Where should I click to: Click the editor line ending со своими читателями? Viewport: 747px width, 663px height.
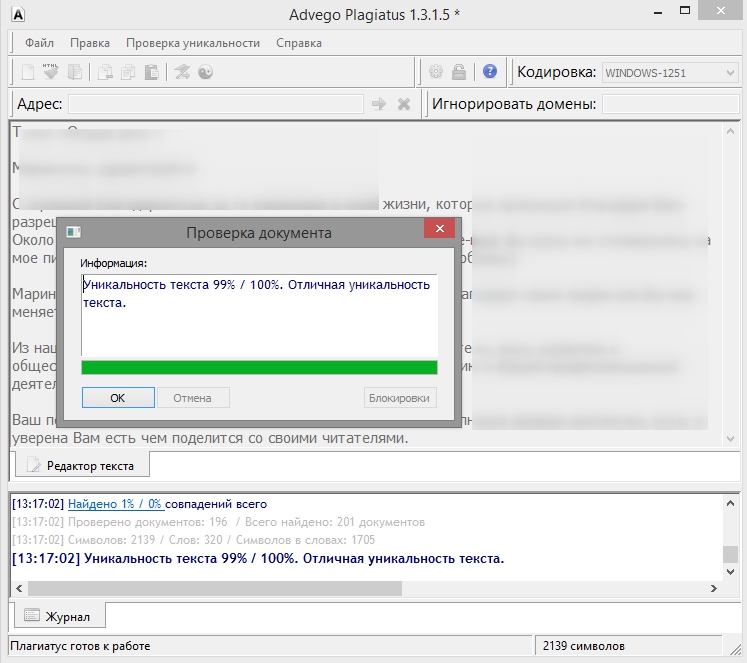click(x=210, y=438)
